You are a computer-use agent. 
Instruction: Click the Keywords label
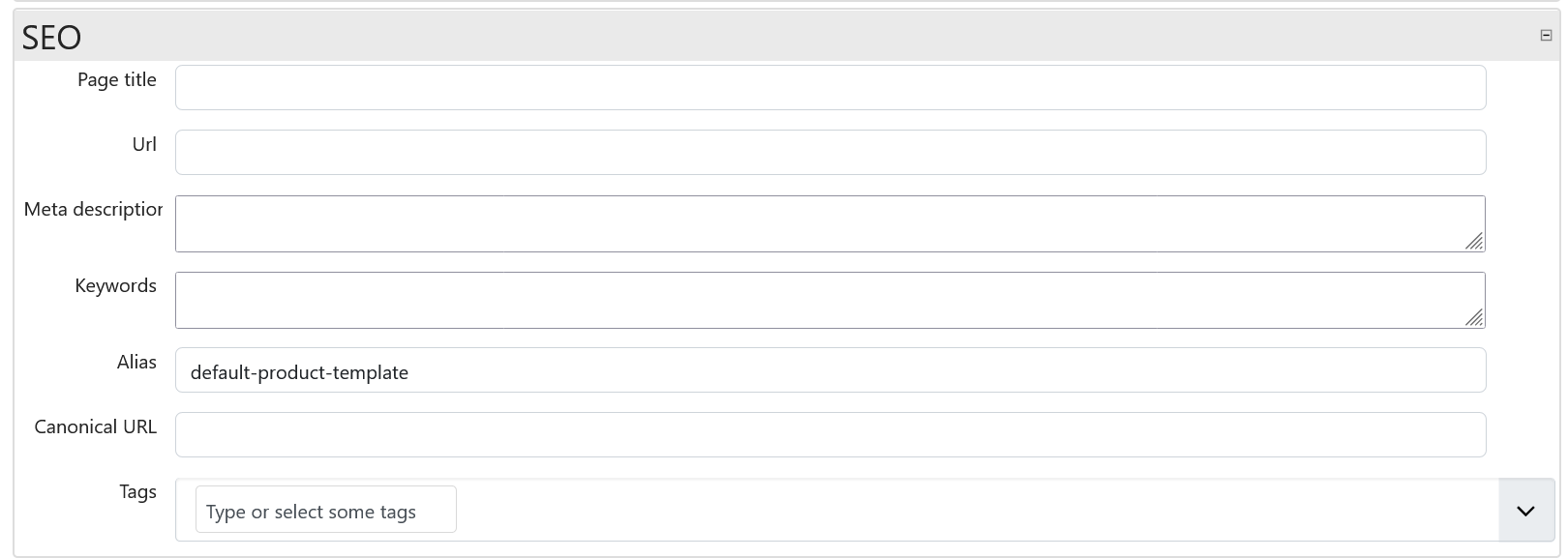115,286
